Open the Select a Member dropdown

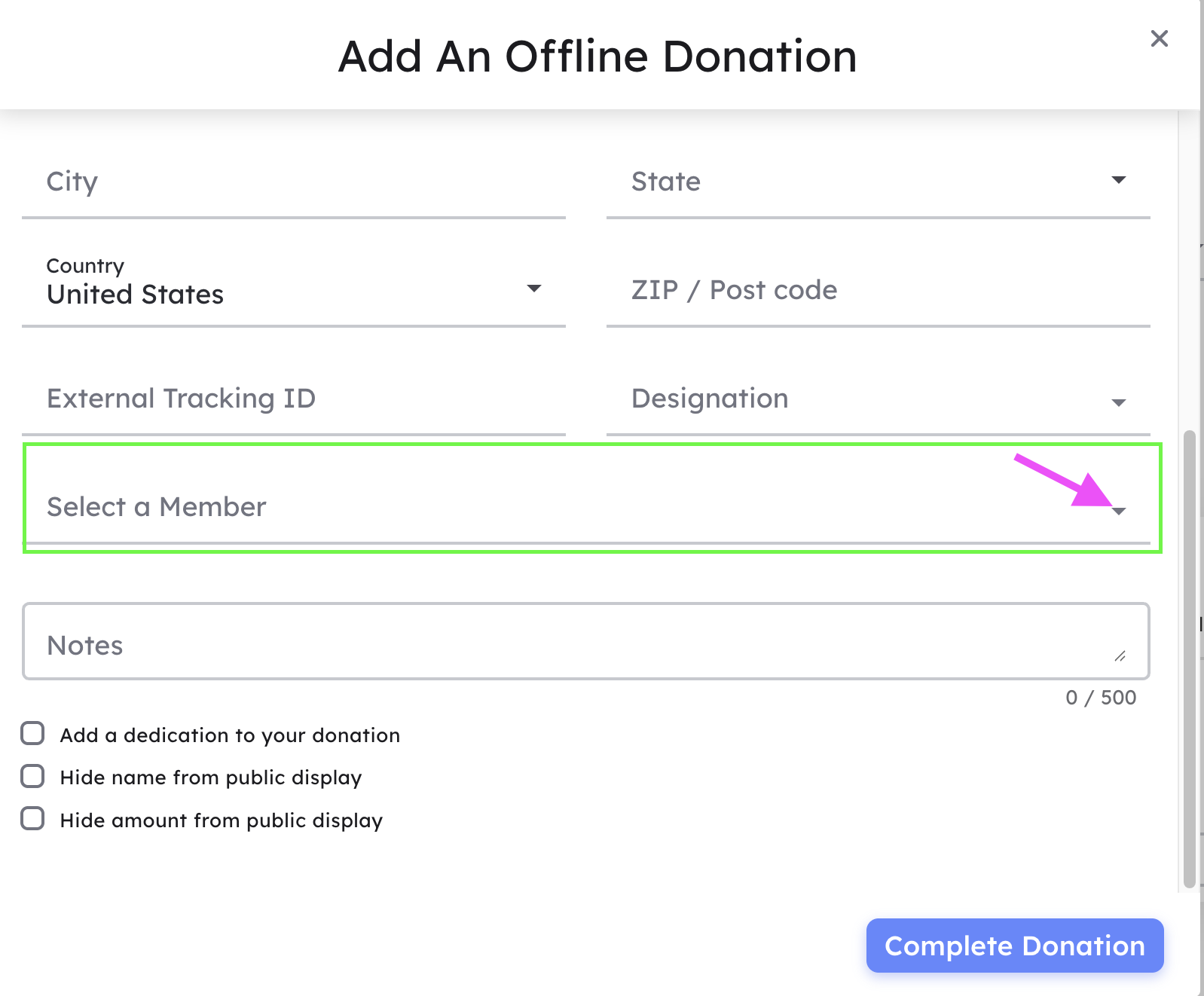(x=586, y=507)
